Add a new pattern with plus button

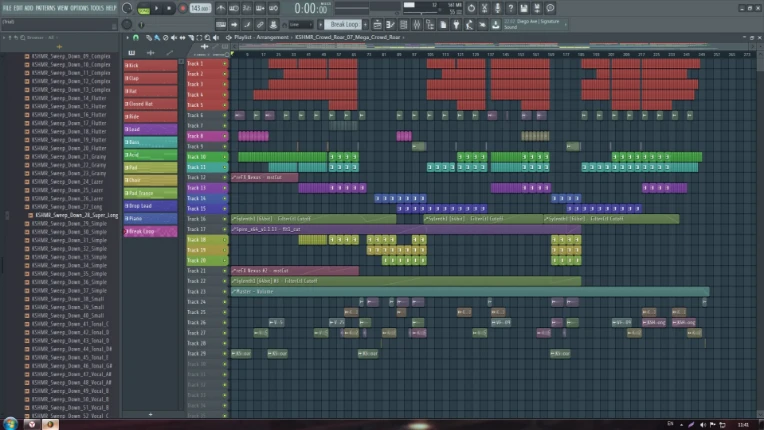click(366, 24)
